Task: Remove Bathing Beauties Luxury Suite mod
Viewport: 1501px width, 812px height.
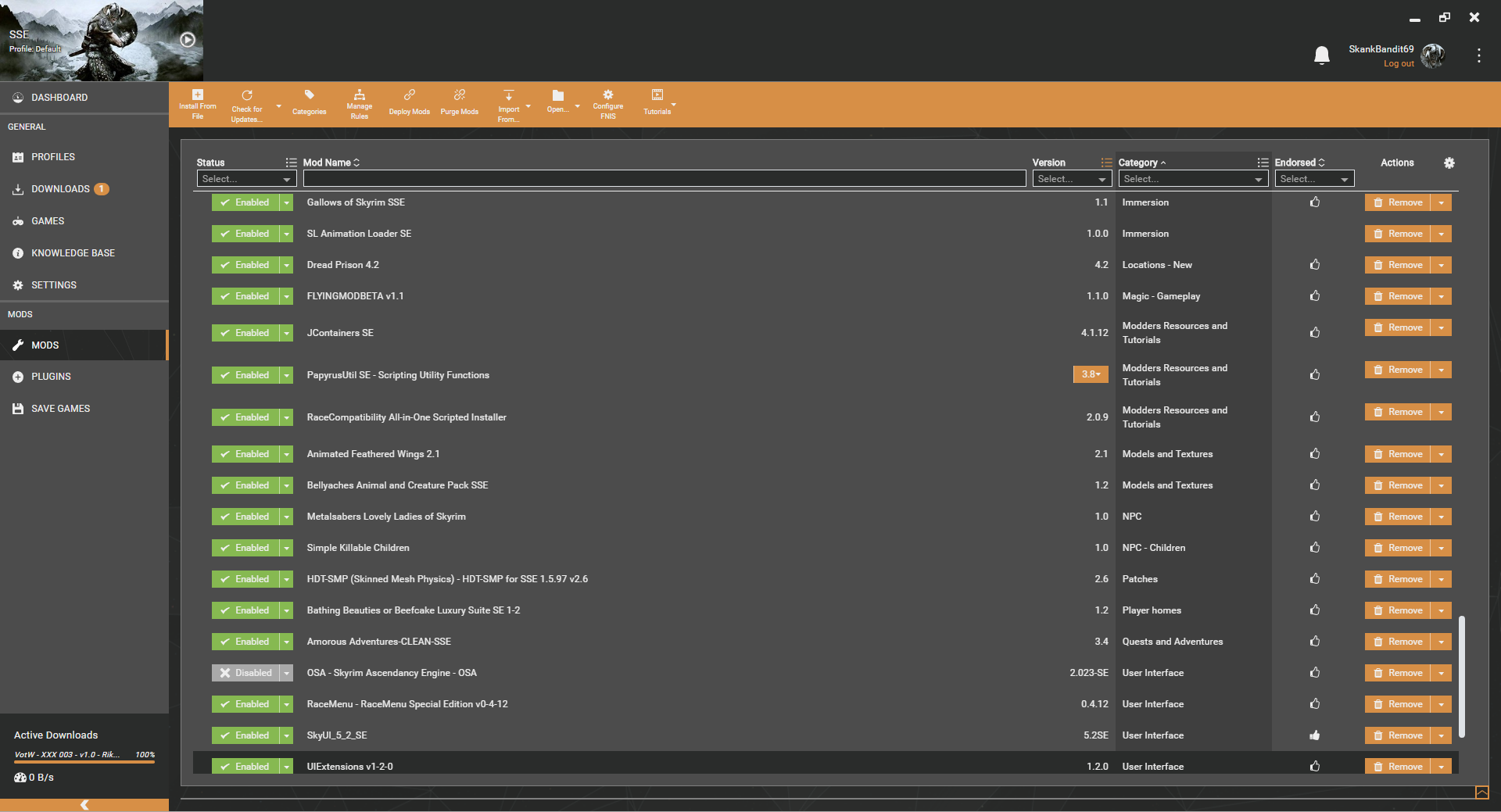Action: (x=1398, y=610)
